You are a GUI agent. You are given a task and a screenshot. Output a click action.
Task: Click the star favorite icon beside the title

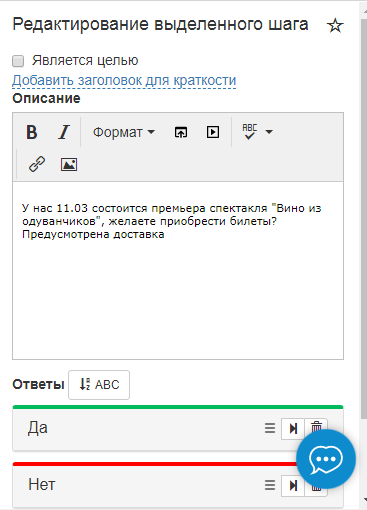(335, 26)
